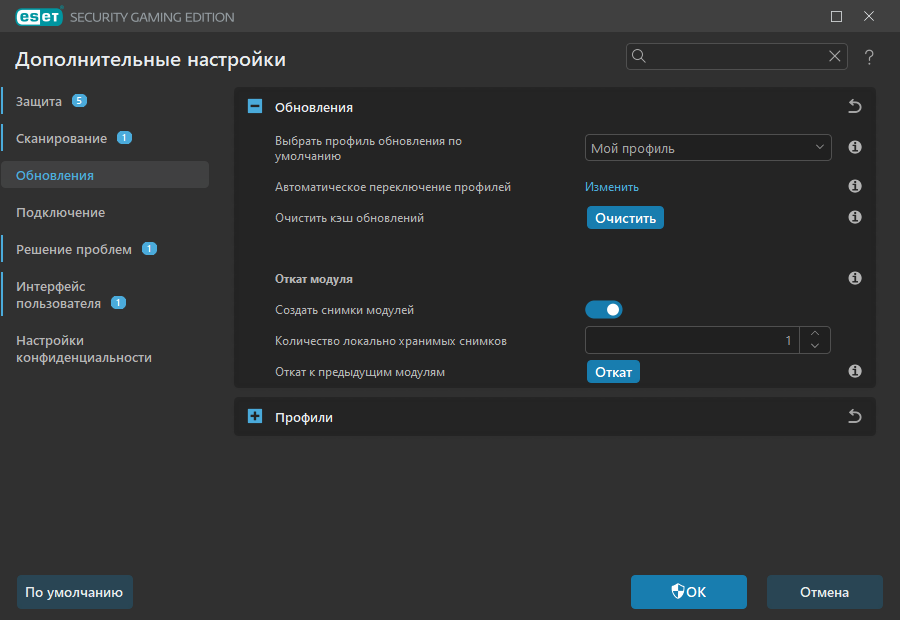Open the Подключение settings category

point(60,212)
